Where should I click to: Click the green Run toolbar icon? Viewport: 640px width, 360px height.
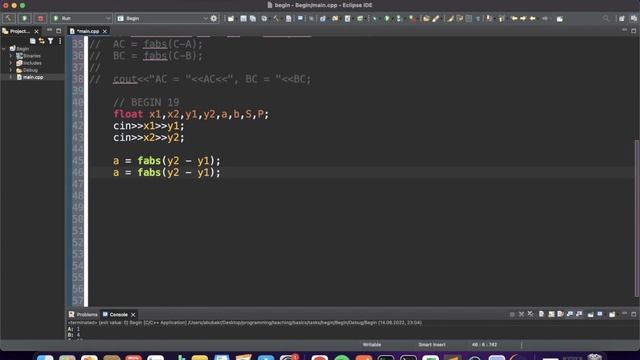[387, 18]
